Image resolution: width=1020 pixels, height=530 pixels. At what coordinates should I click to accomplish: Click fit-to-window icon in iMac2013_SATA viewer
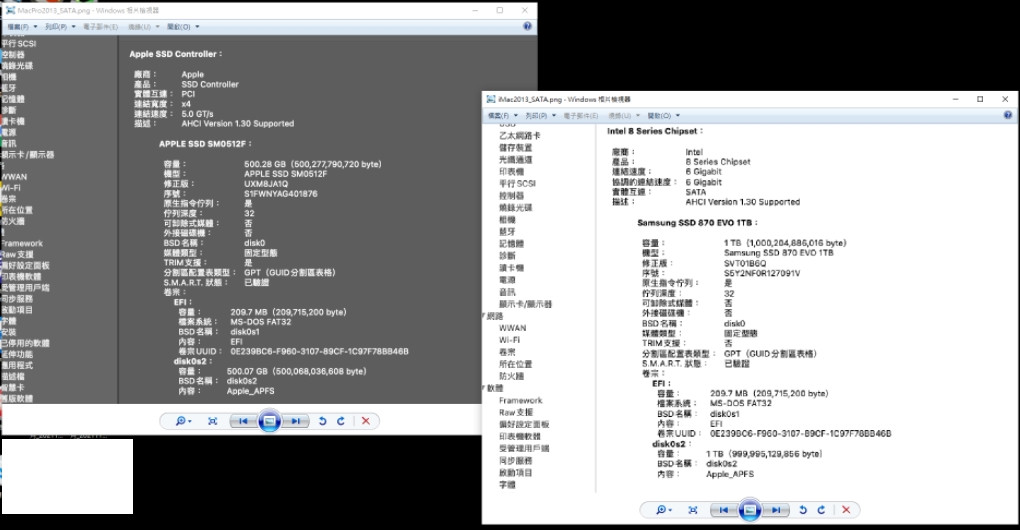coord(693,510)
